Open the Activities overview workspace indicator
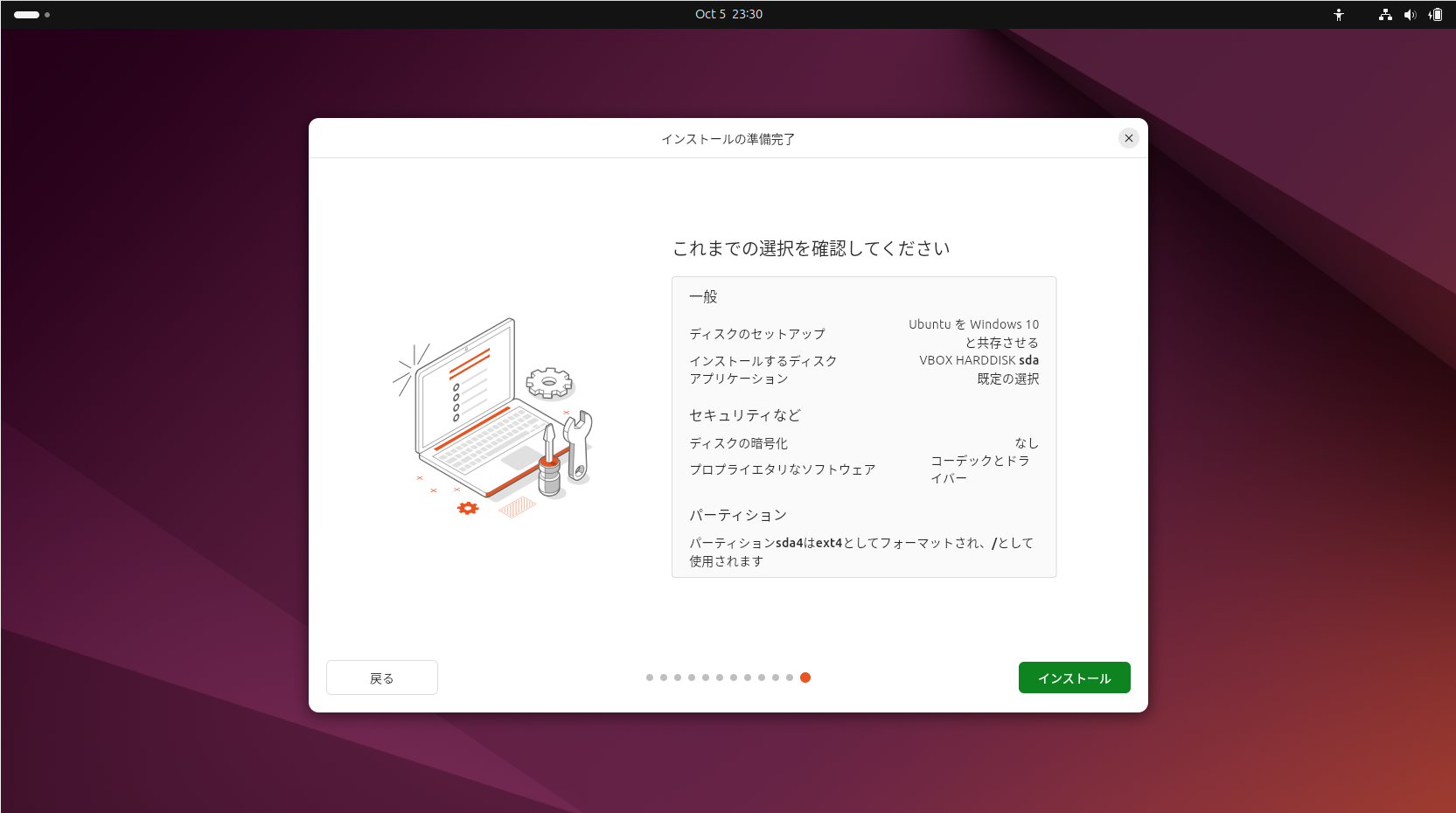 [x=31, y=15]
